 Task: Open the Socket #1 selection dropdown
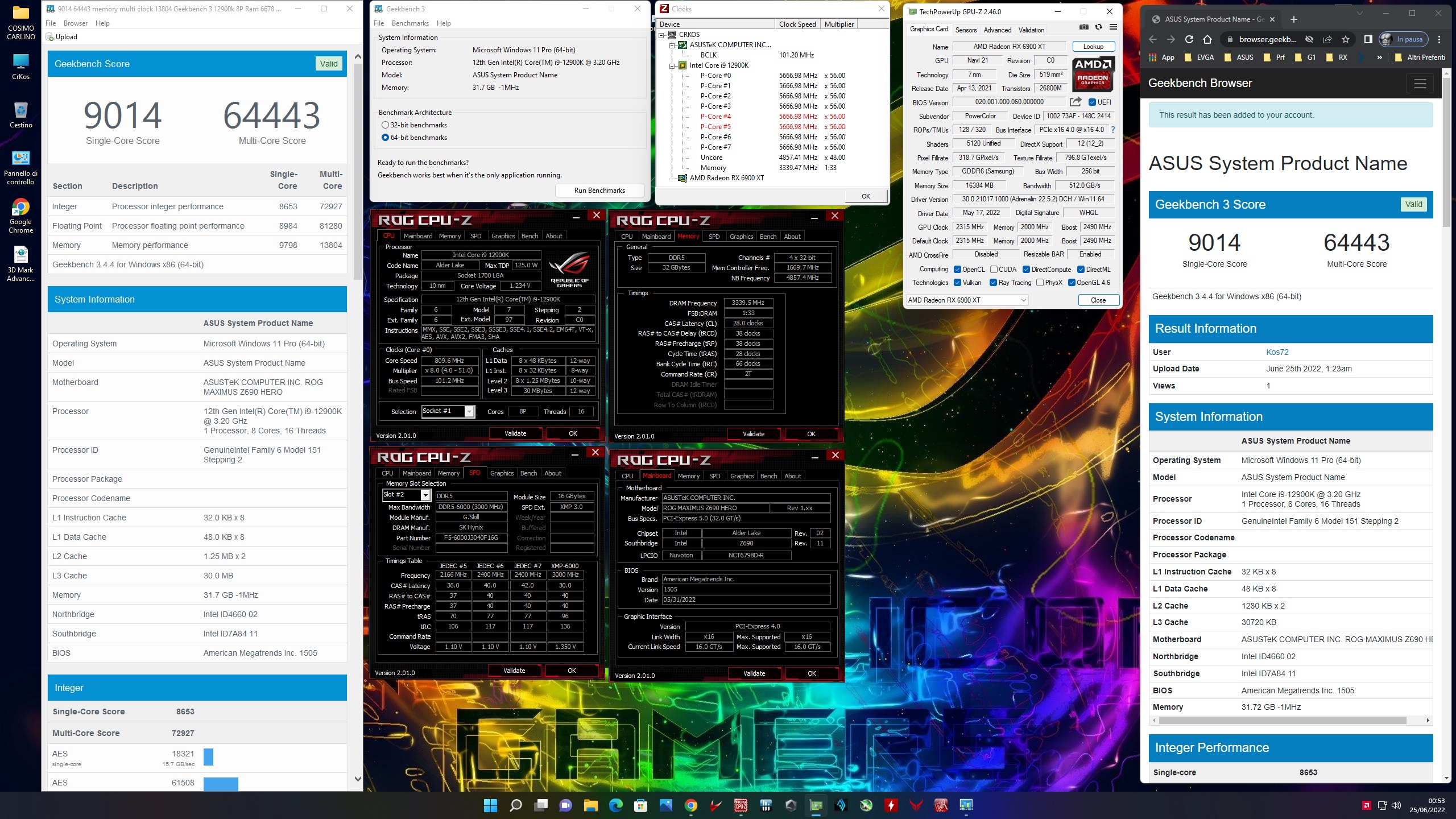tap(448, 412)
